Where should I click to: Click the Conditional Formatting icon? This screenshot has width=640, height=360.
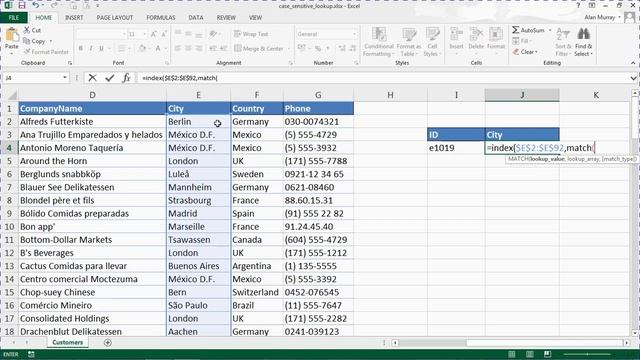(379, 34)
